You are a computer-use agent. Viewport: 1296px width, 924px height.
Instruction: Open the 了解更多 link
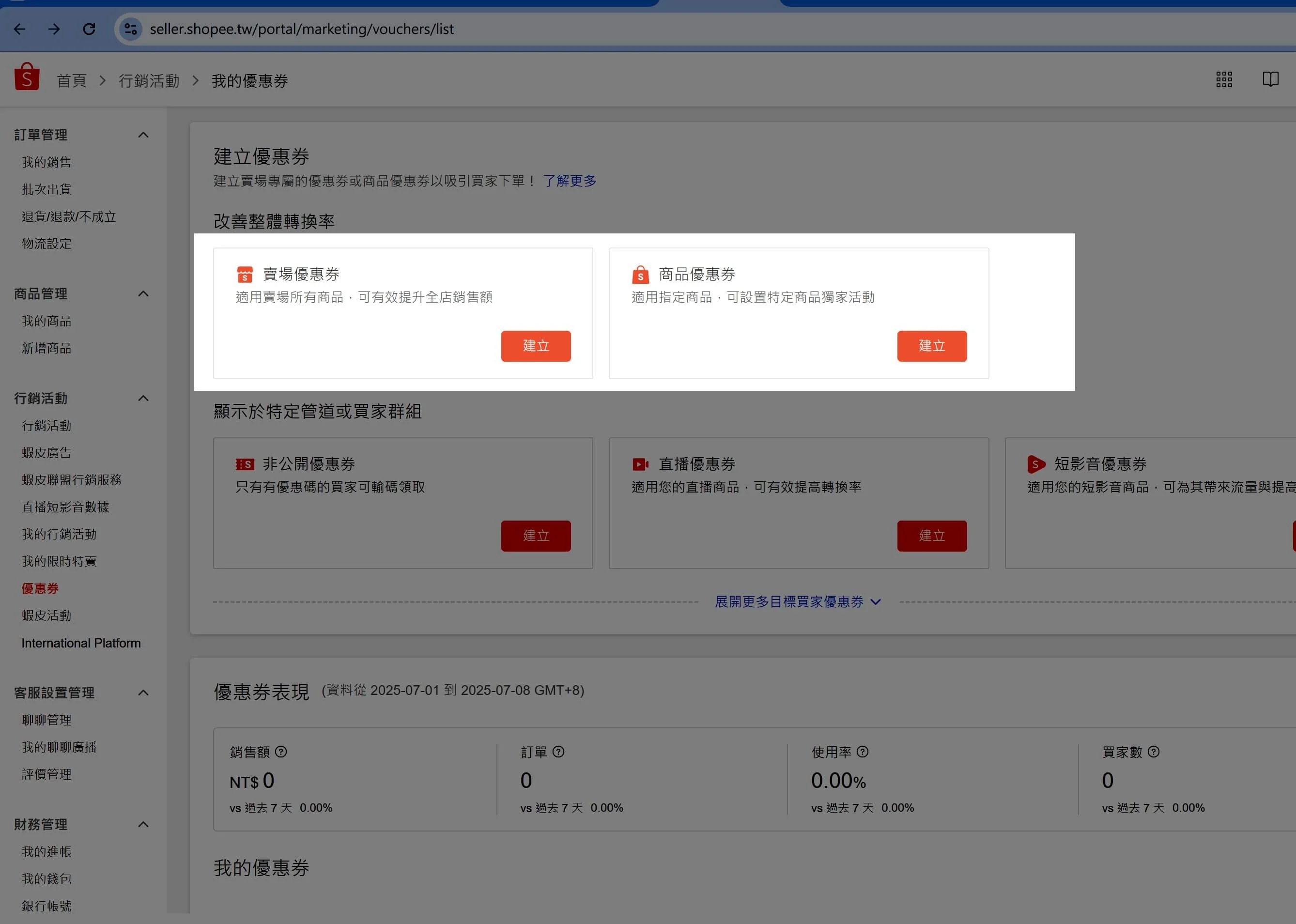(570, 181)
